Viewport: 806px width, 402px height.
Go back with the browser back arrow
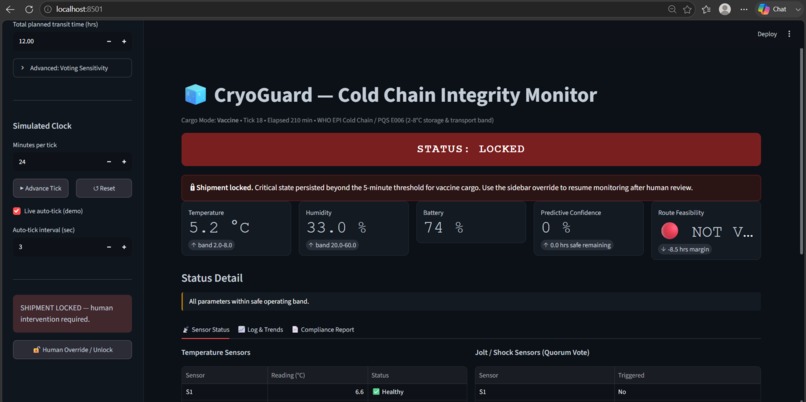pyautogui.click(x=10, y=9)
